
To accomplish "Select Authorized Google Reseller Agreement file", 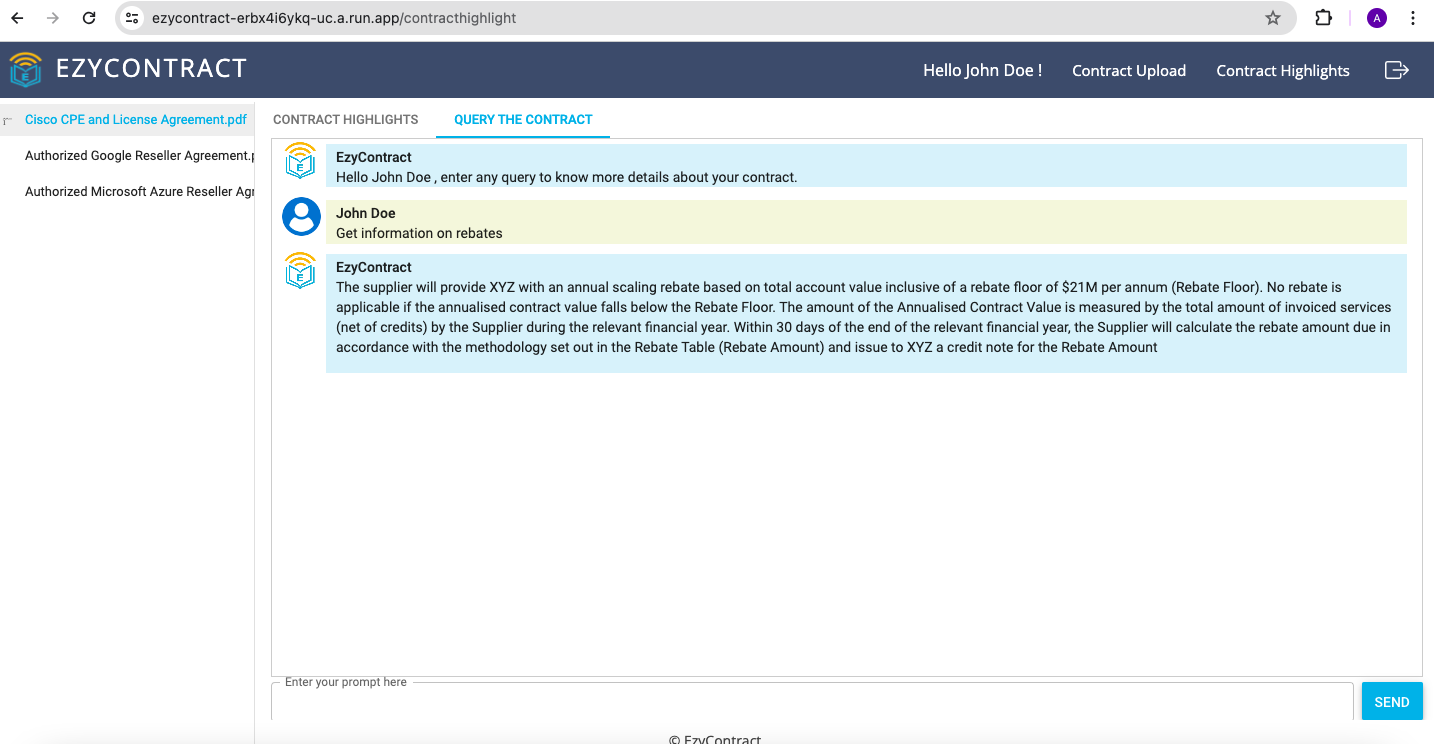I will point(127,155).
